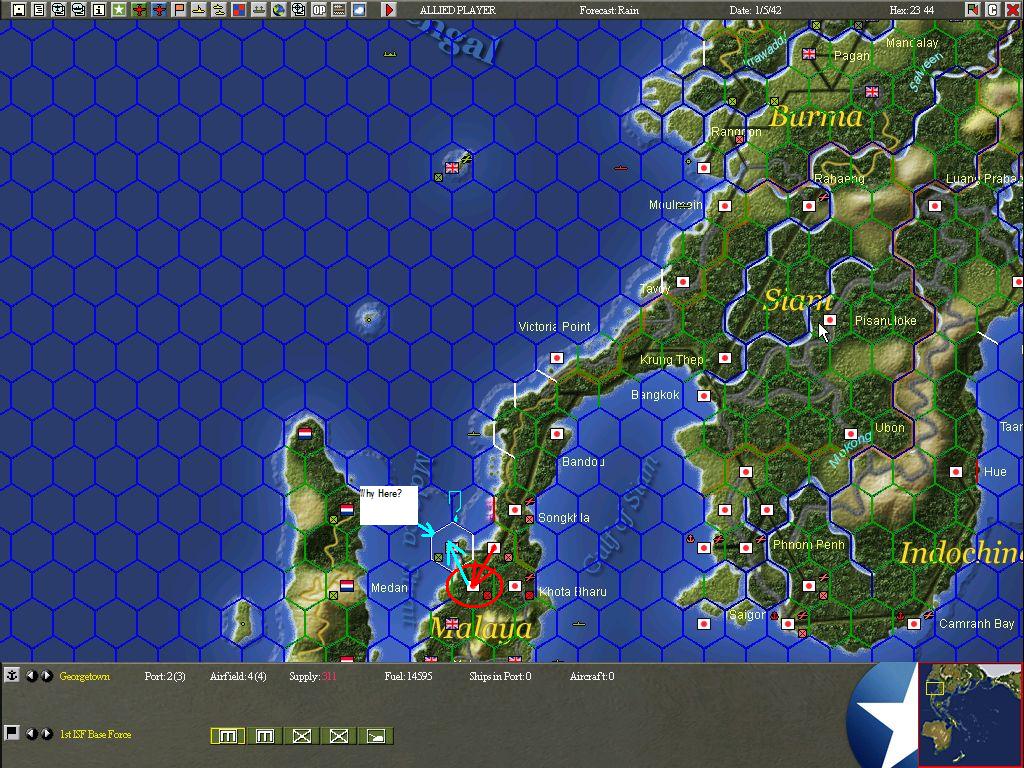Click the 'Date: 1/5/42' header text

(756, 10)
